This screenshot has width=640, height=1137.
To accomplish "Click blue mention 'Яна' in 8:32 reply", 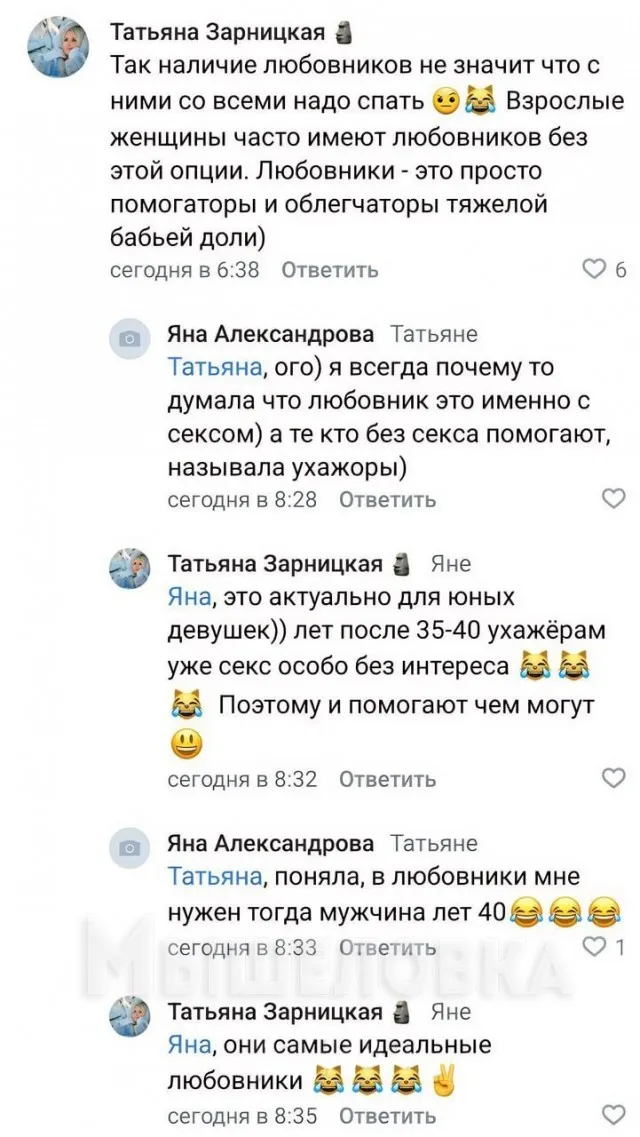I will coord(189,597).
